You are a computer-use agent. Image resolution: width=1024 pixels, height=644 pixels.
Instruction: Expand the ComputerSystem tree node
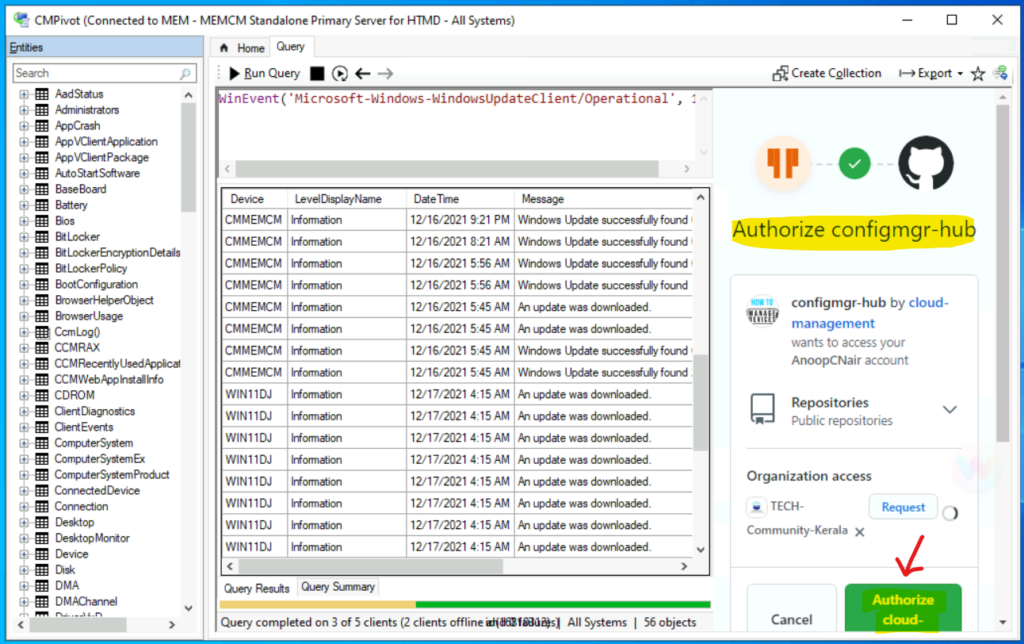point(24,443)
